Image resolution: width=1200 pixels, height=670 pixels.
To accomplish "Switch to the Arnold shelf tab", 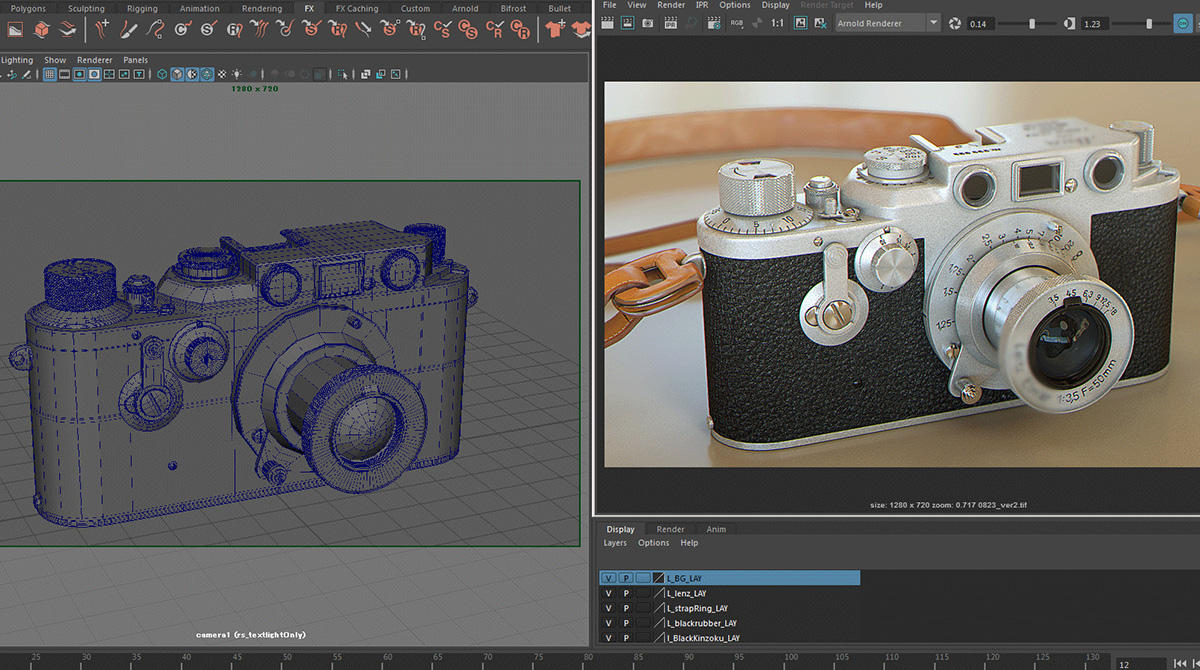I will pyautogui.click(x=465, y=8).
